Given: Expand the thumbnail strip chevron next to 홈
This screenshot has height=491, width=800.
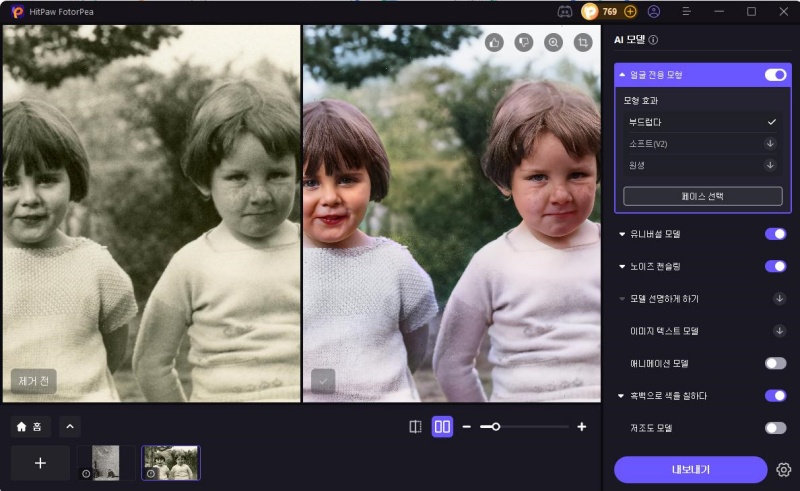Looking at the screenshot, I should click(x=70, y=427).
